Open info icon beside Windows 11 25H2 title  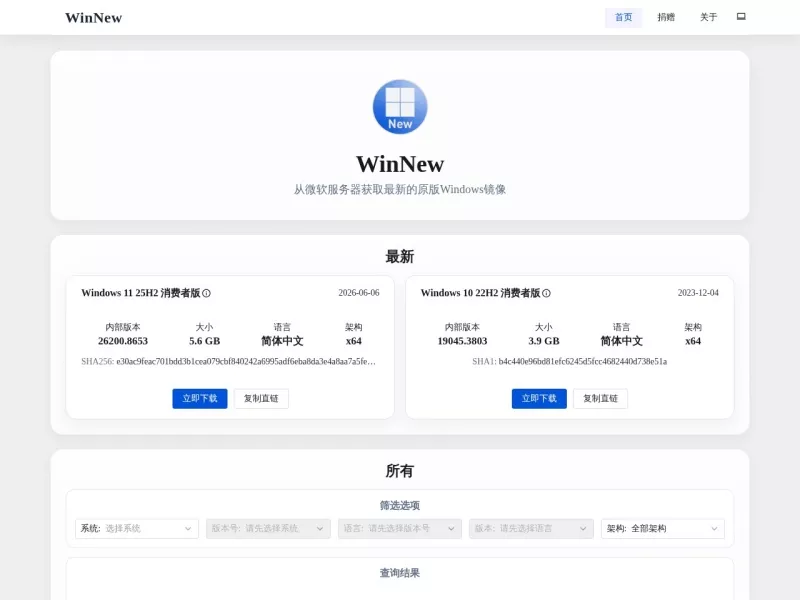click(206, 293)
